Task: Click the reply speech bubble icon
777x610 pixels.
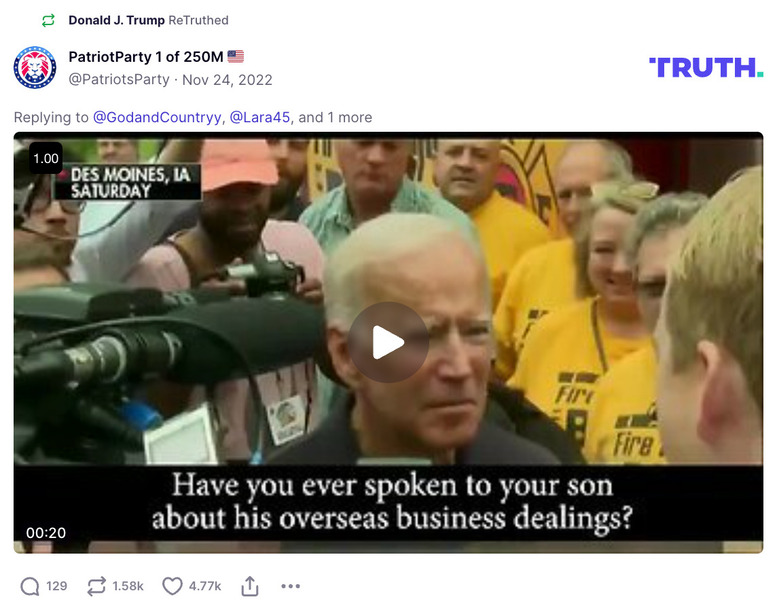Action: coord(30,586)
